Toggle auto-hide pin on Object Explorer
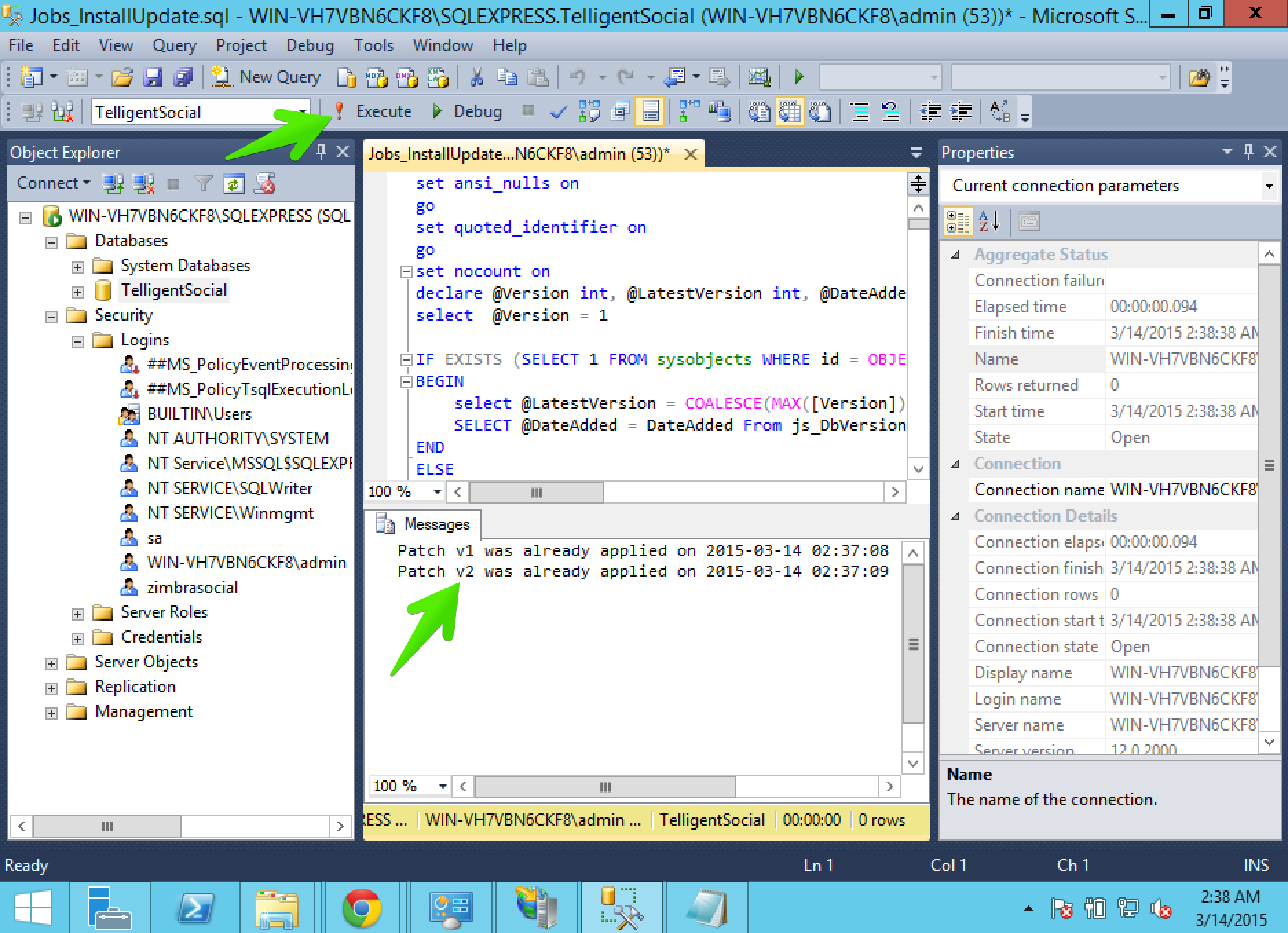 (321, 152)
